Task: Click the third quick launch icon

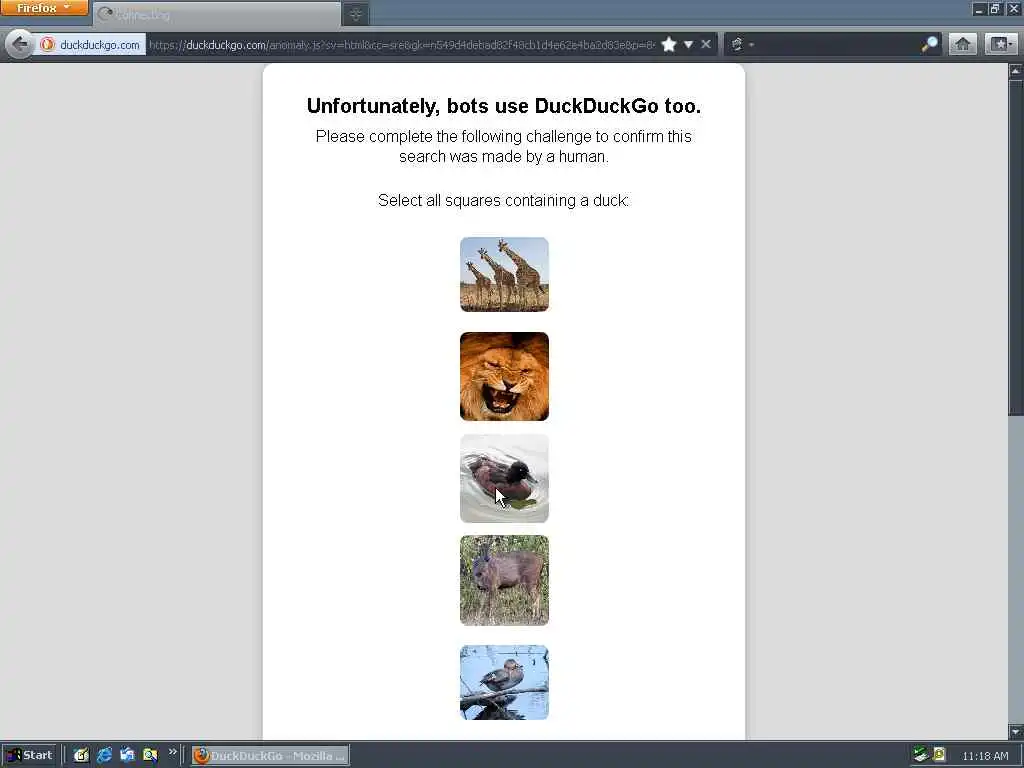Action: coord(127,756)
